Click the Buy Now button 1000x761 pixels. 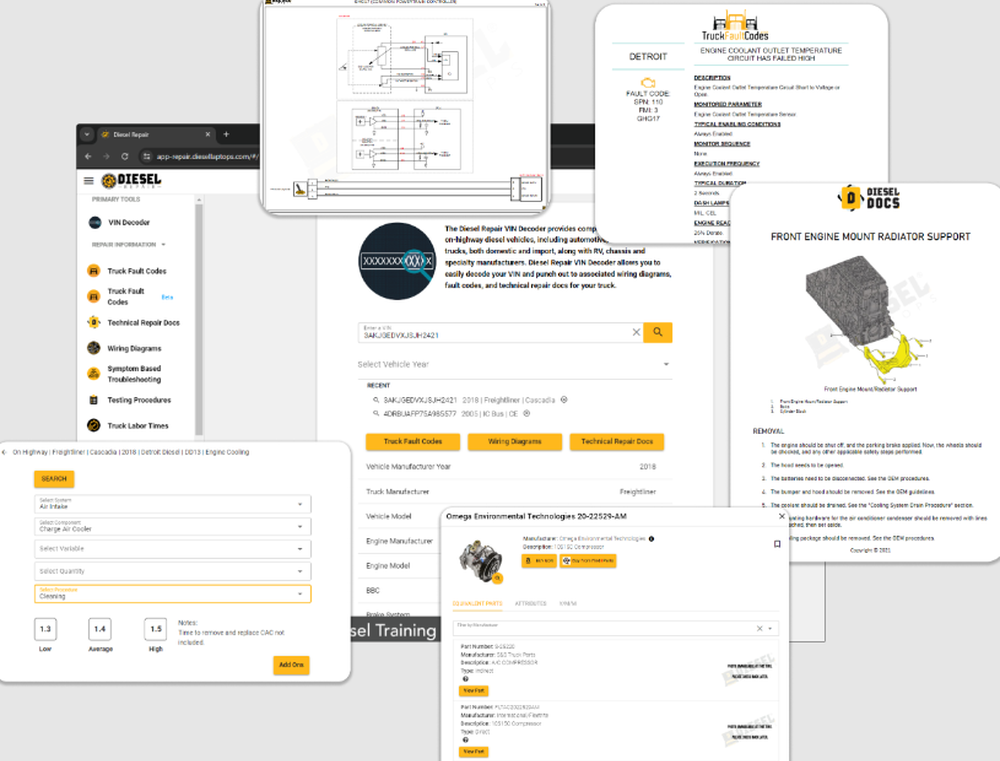pyautogui.click(x=539, y=561)
